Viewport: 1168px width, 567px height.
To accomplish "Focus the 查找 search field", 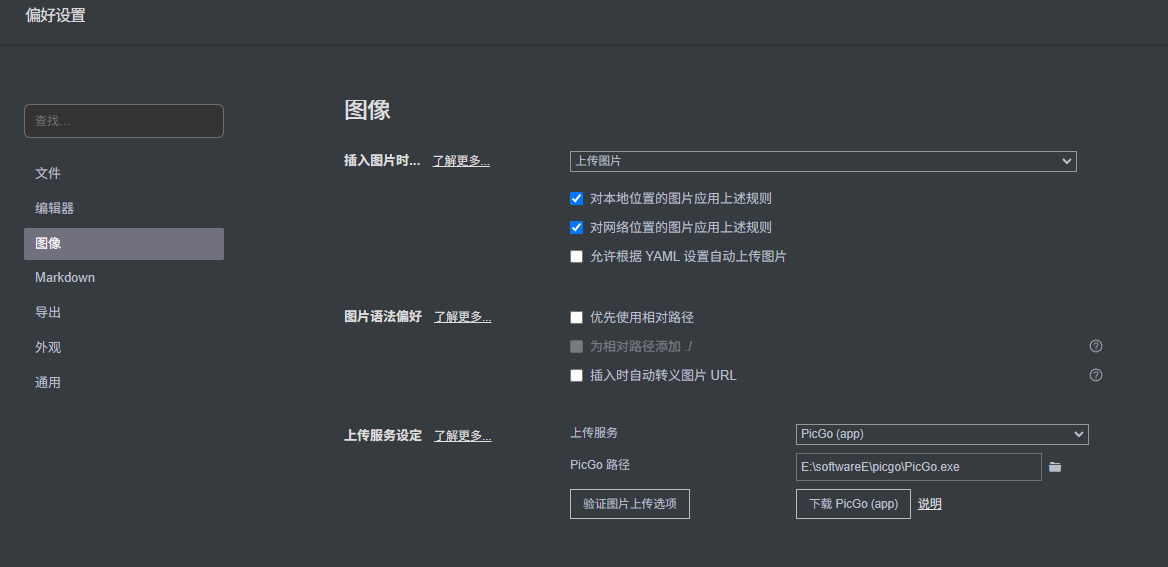I will 123,121.
